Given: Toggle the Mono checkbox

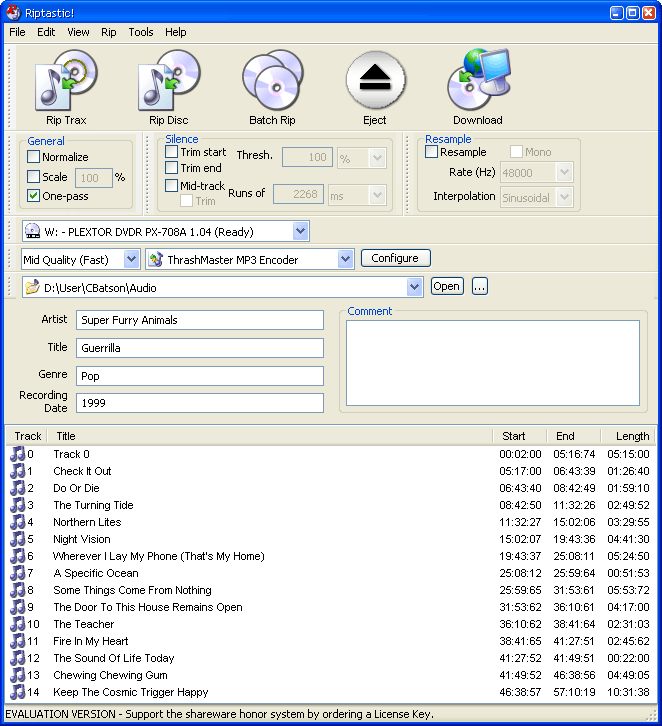Looking at the screenshot, I should tap(517, 151).
